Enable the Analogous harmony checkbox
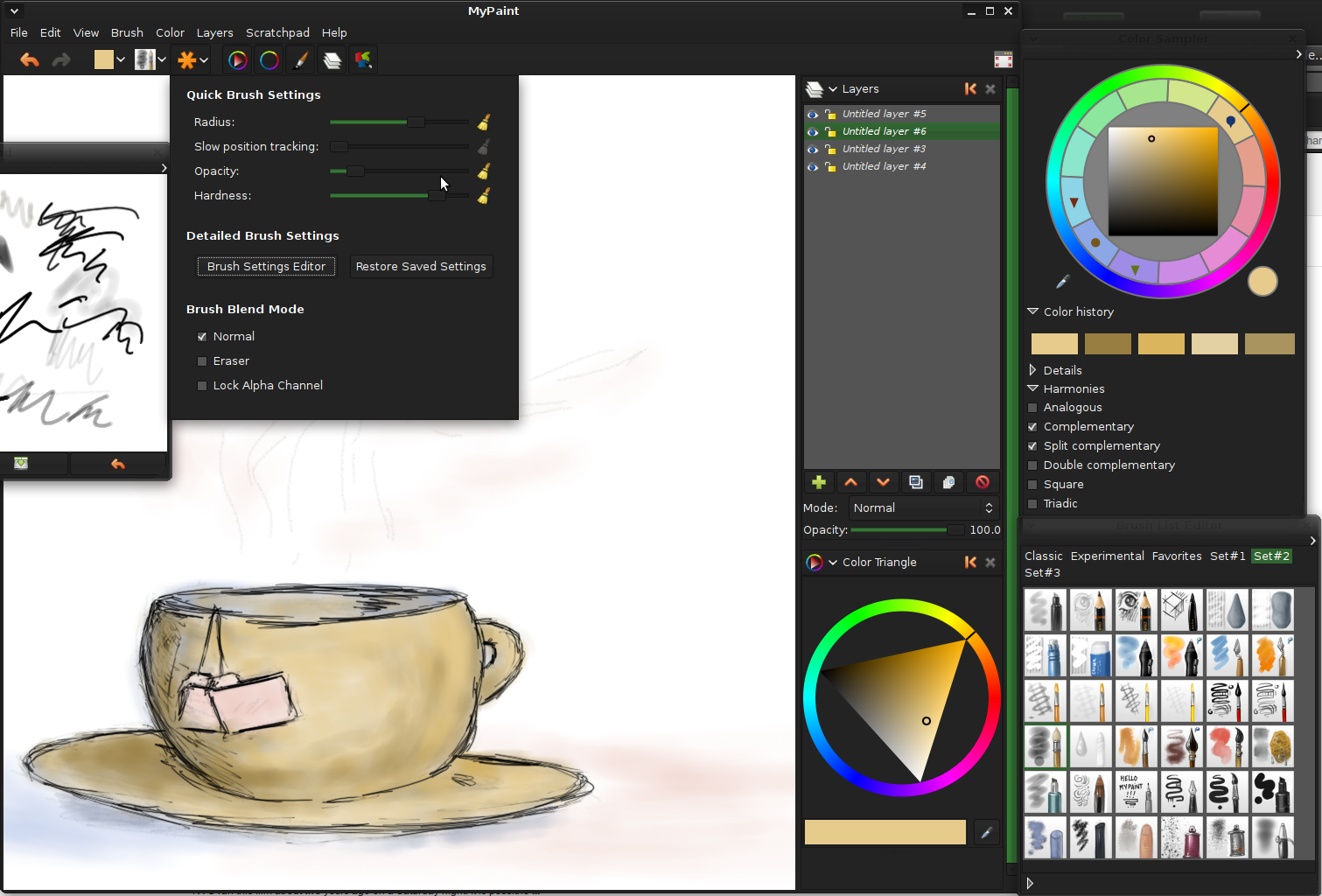This screenshot has height=896, width=1322. click(1032, 408)
